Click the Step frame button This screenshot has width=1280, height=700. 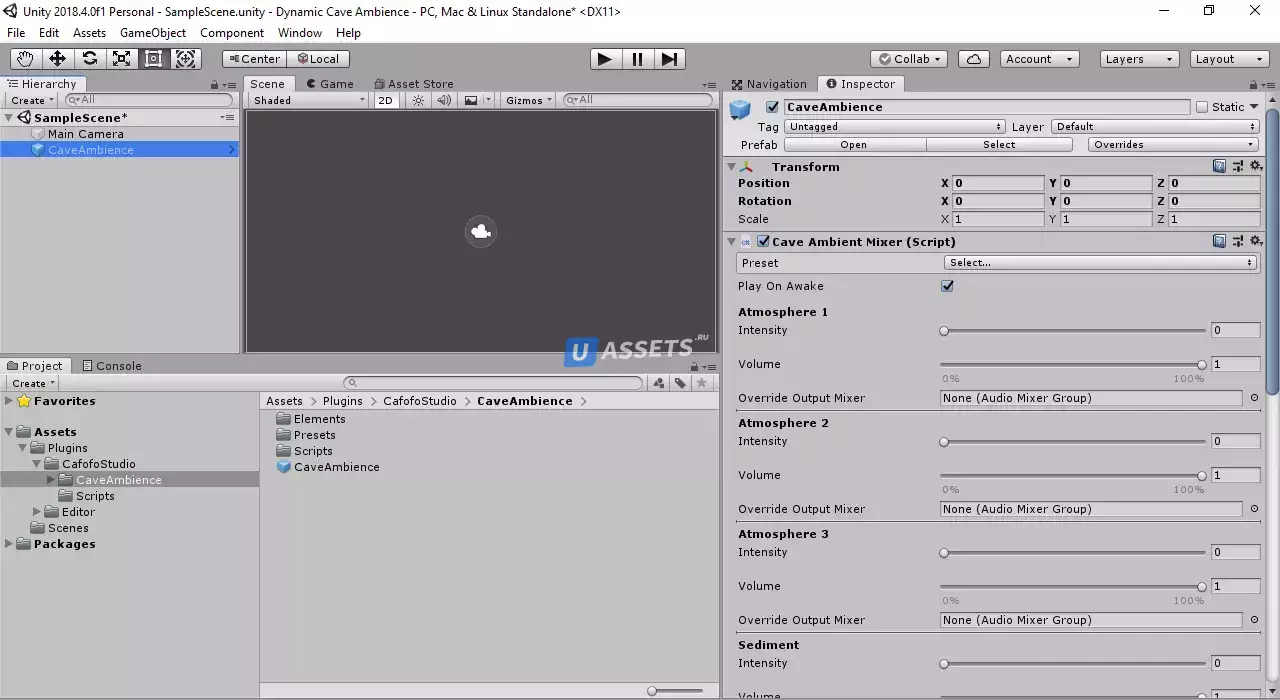[x=669, y=59]
